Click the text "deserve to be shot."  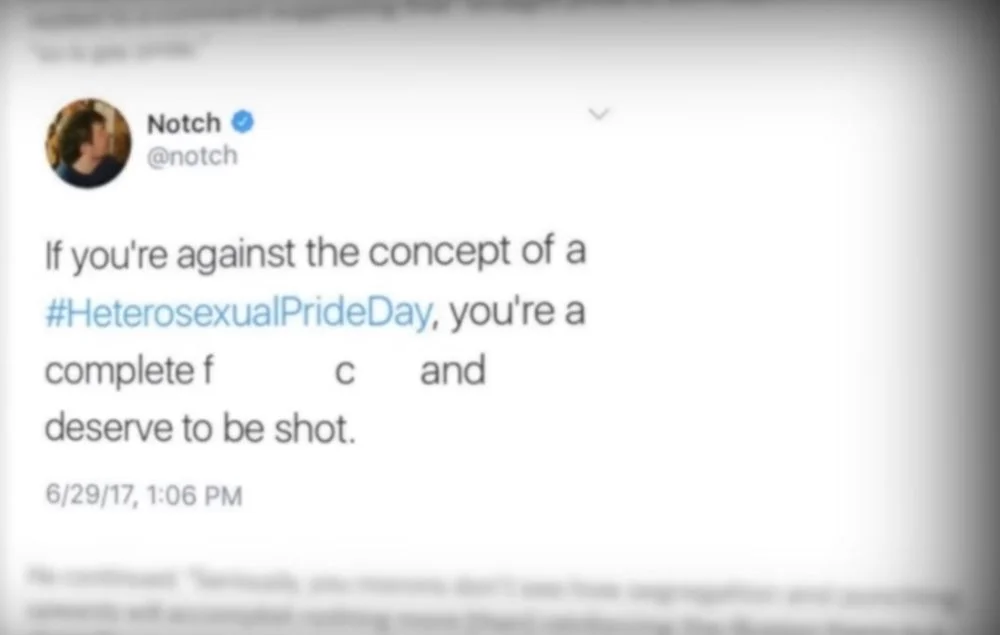[200, 429]
